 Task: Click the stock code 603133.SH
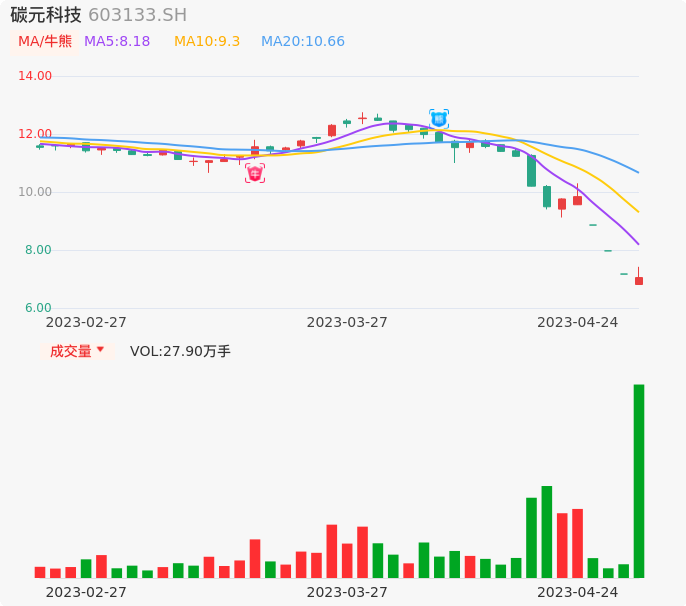tap(138, 15)
